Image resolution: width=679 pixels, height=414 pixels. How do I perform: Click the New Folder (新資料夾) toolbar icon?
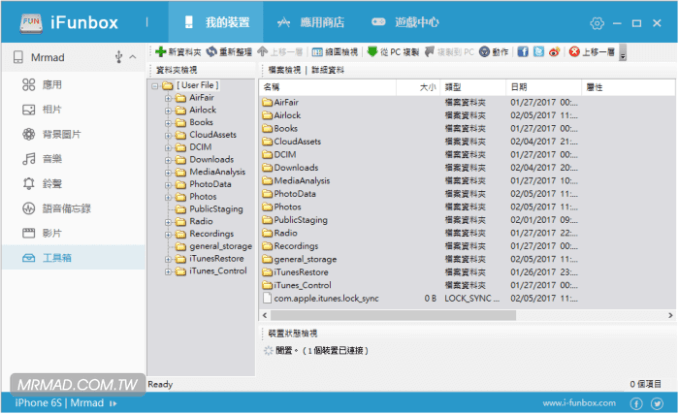click(x=161, y=52)
